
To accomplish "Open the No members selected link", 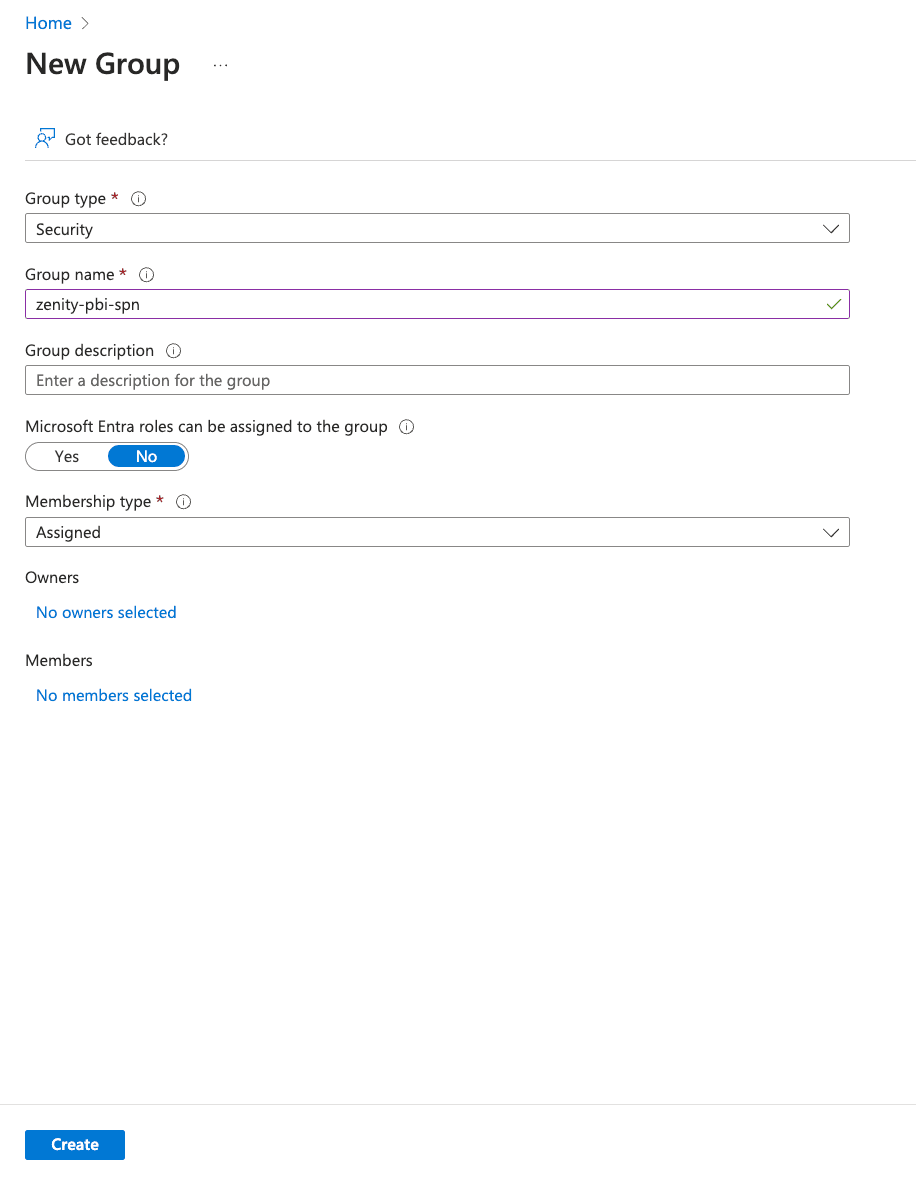I will click(x=114, y=695).
